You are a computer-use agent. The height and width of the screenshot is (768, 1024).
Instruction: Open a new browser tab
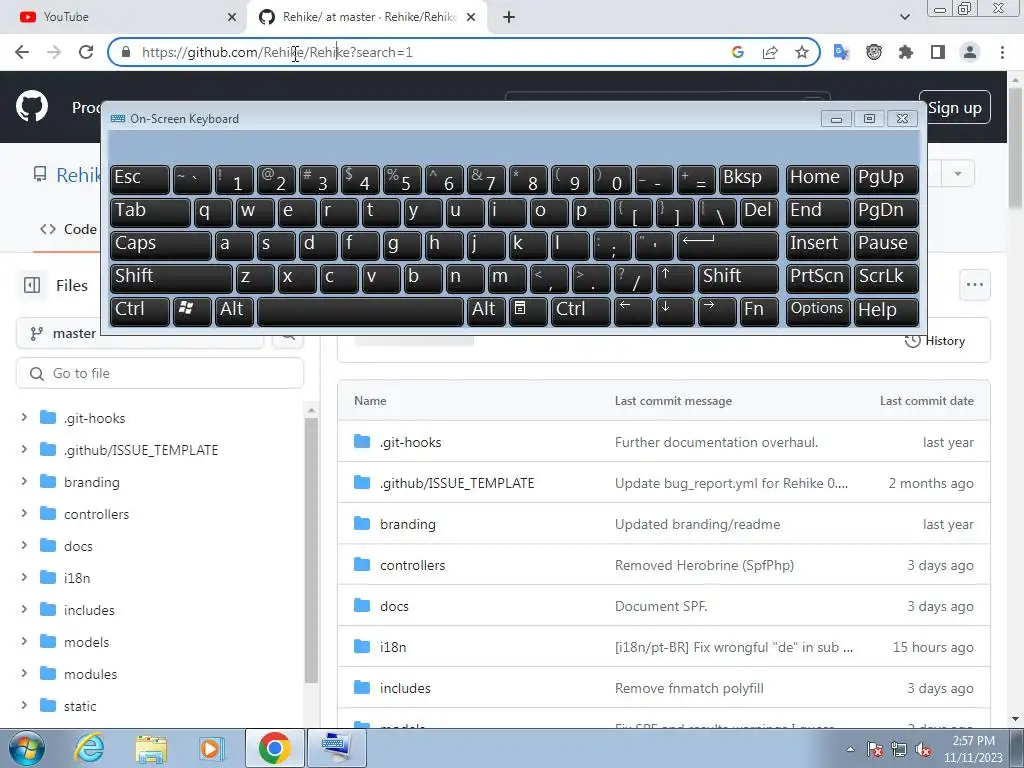click(x=509, y=17)
